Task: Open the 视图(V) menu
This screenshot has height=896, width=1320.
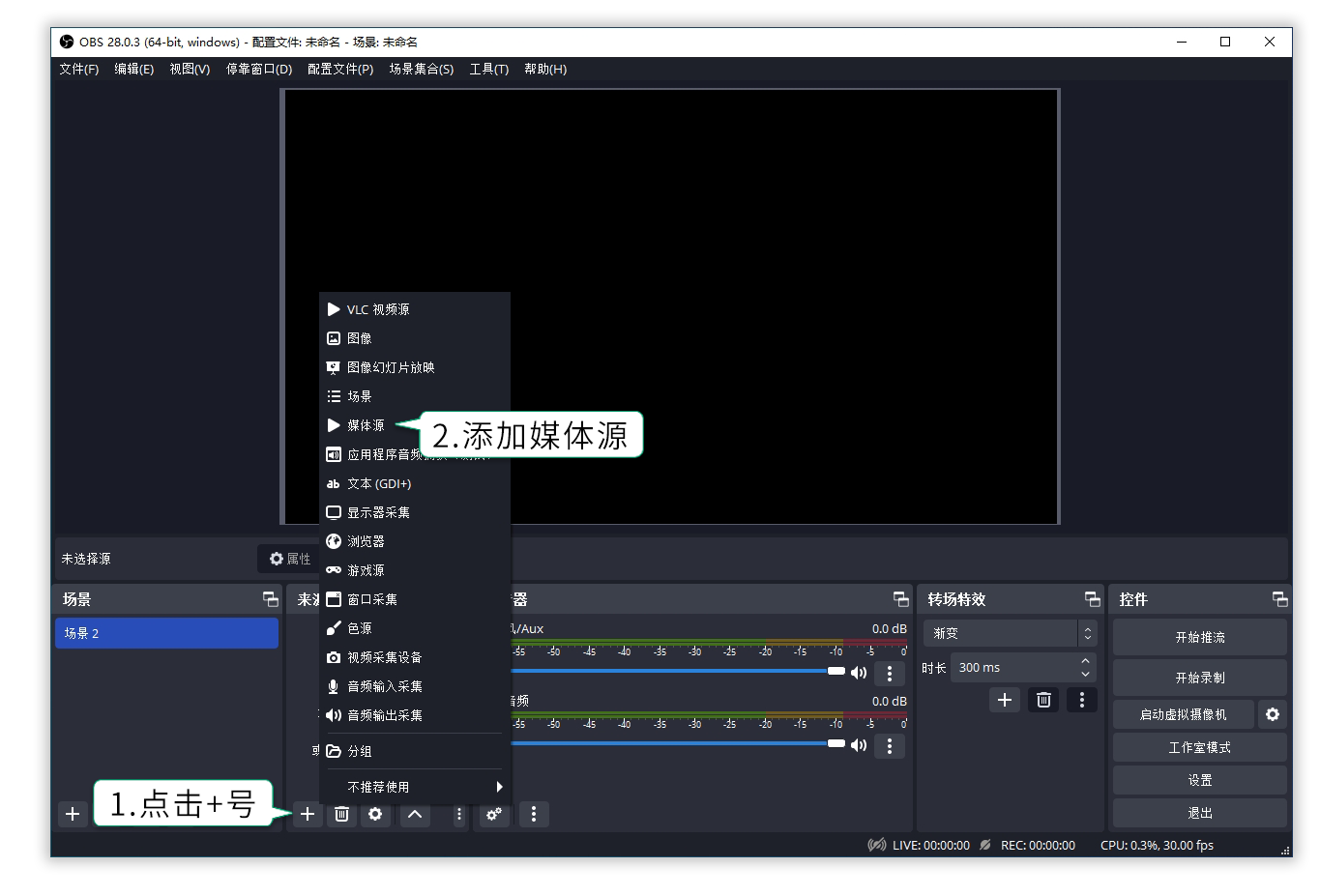Action: tap(190, 70)
